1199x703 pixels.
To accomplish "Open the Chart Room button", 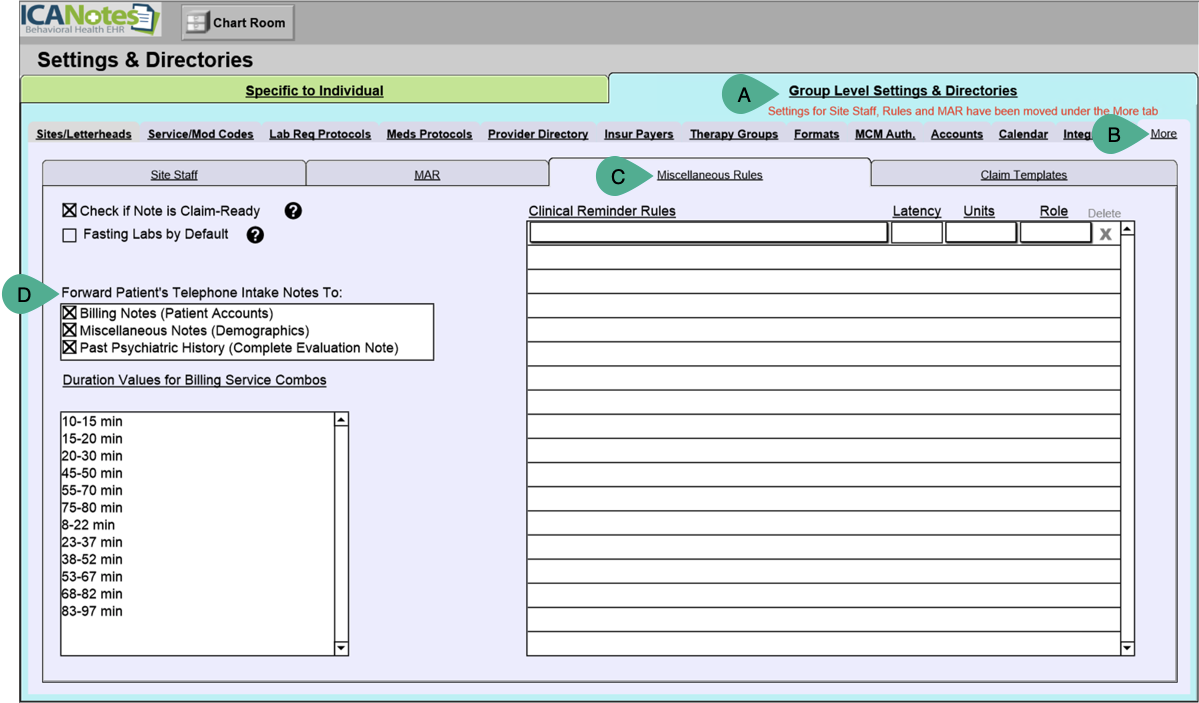I will (237, 23).
